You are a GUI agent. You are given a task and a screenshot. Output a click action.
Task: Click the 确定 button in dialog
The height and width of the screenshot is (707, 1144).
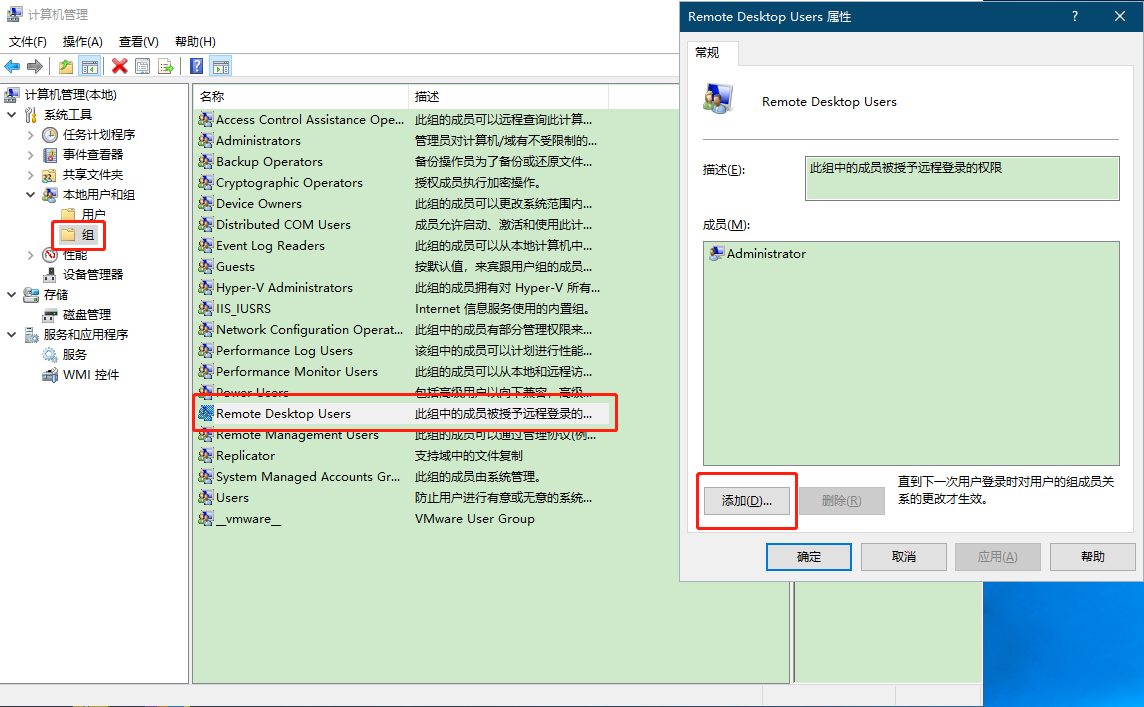(x=808, y=557)
